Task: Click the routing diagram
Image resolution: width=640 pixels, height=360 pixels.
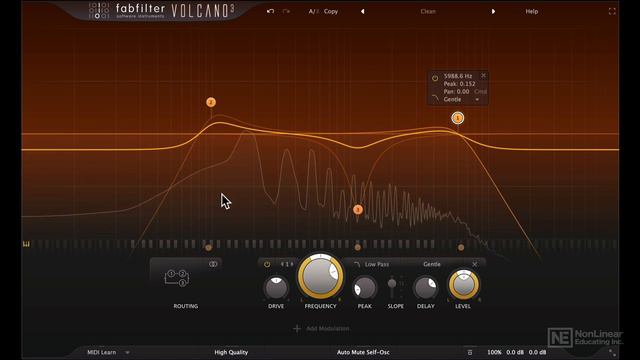Action: tap(177, 278)
